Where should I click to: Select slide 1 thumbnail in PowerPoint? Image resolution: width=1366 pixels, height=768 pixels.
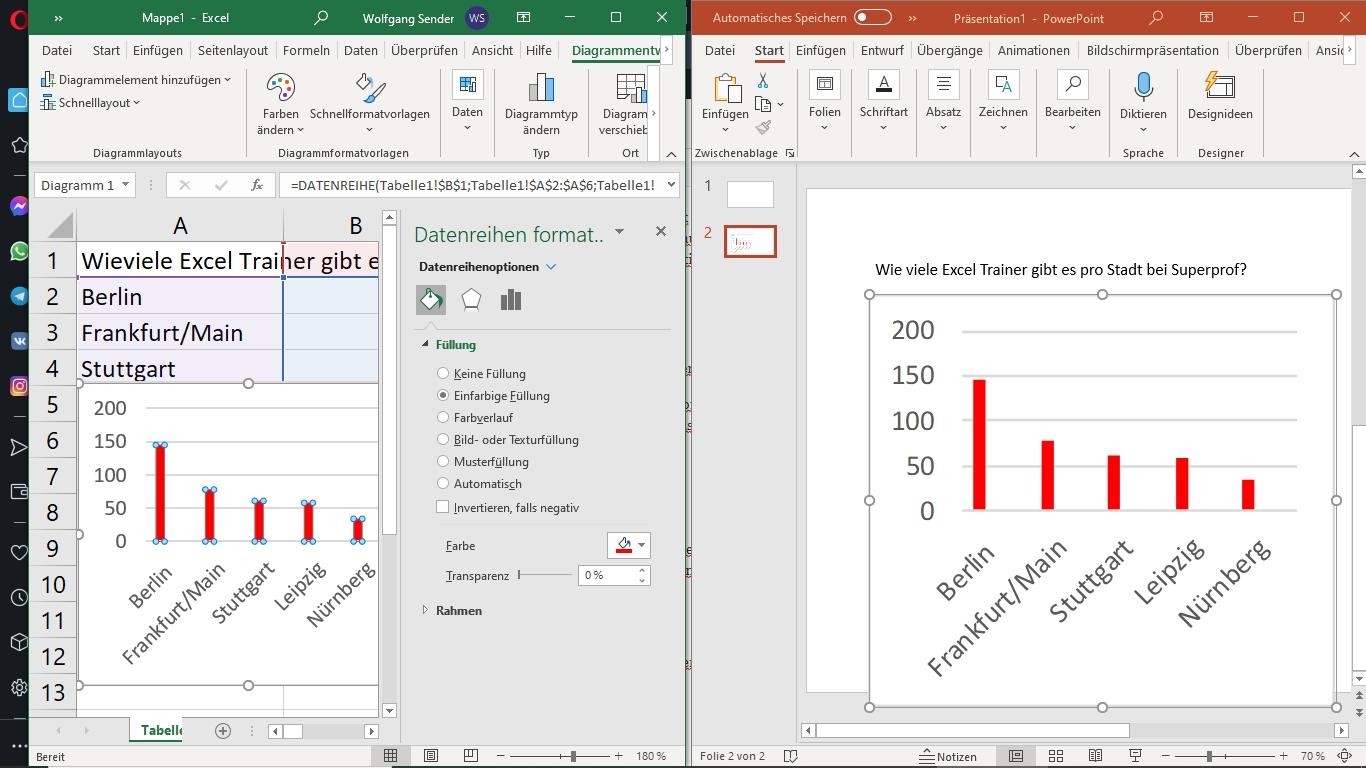(x=750, y=194)
